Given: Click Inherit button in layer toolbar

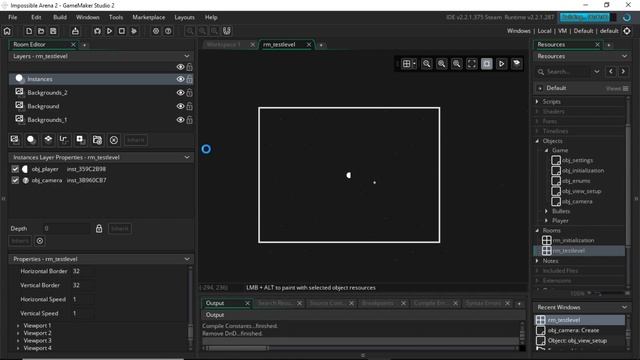Looking at the screenshot, I should tap(136, 140).
